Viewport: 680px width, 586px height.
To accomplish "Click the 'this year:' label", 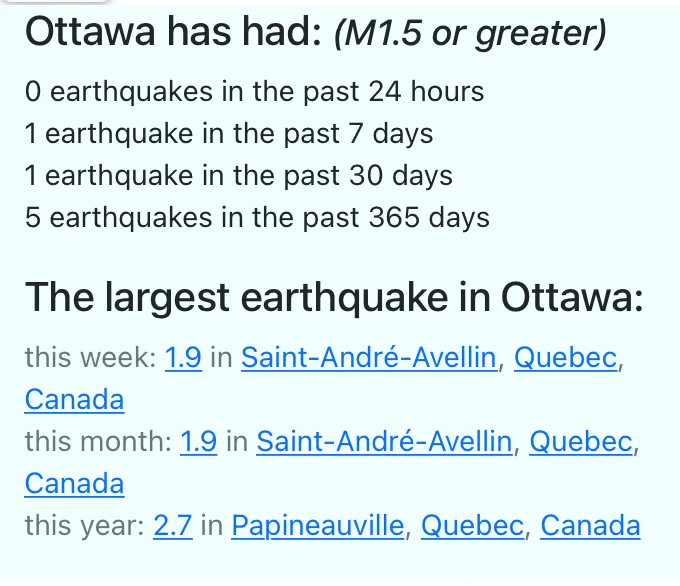I will [x=85, y=526].
